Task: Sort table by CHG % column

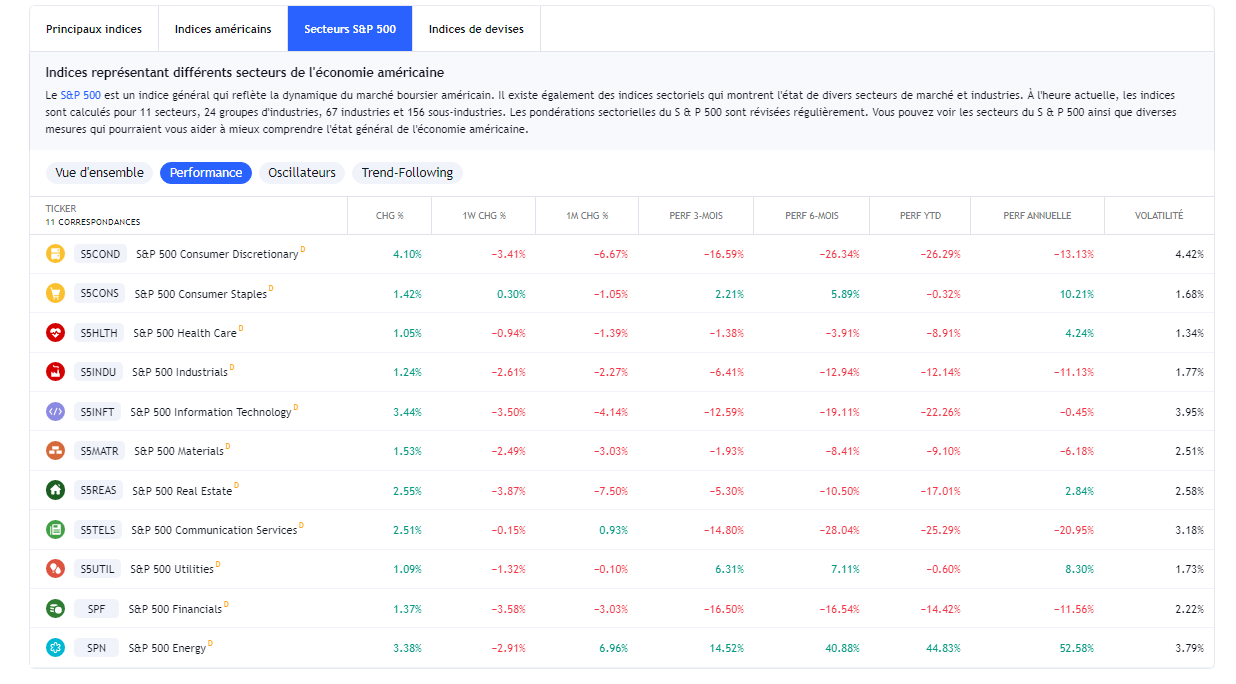Action: [x=389, y=216]
